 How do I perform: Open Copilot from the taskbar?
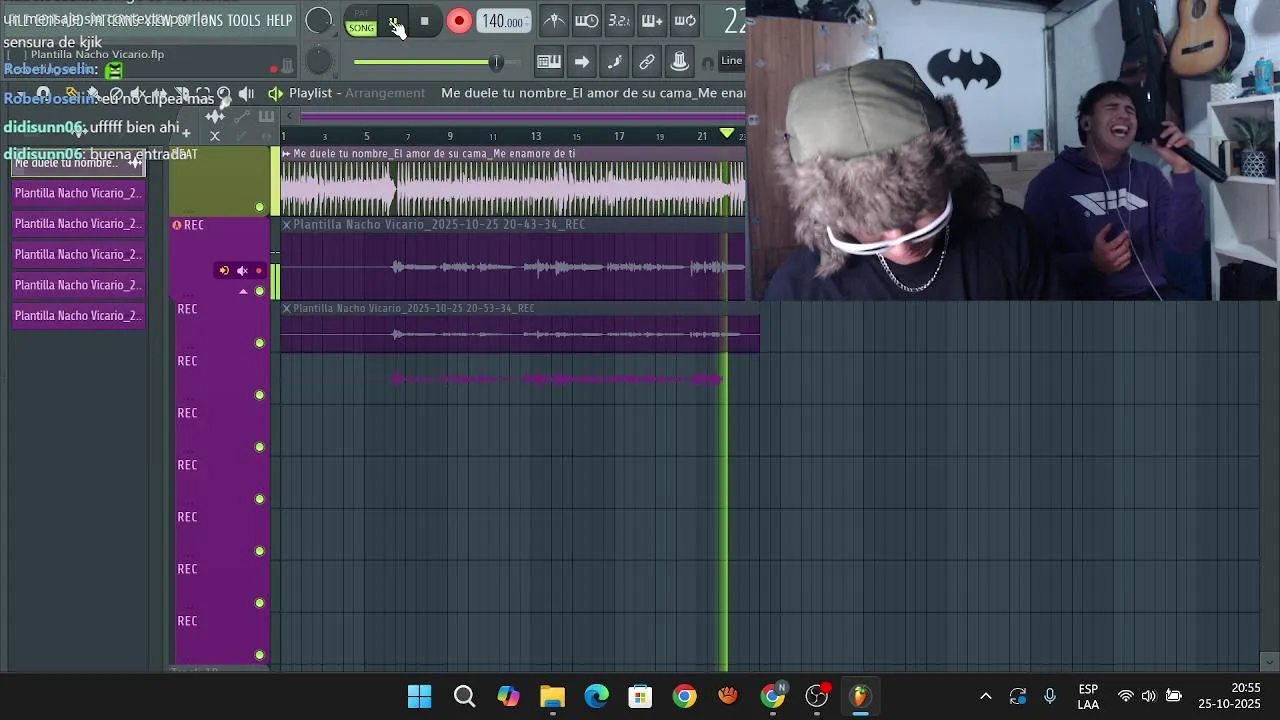[x=508, y=696]
